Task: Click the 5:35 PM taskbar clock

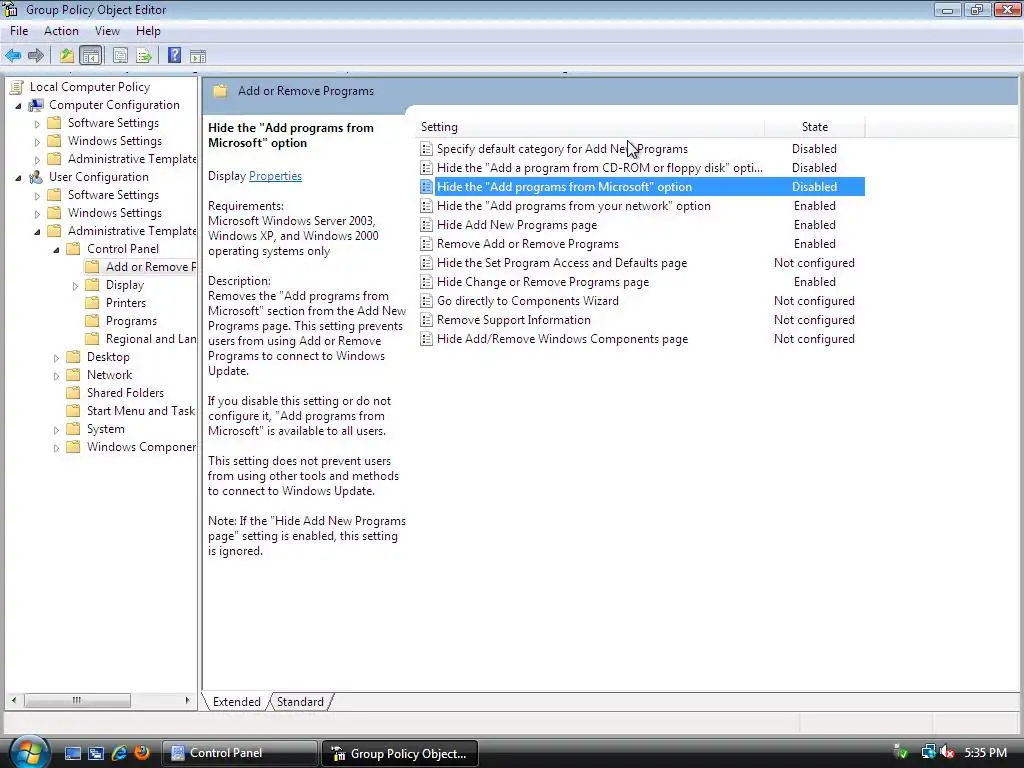Action: pos(985,752)
